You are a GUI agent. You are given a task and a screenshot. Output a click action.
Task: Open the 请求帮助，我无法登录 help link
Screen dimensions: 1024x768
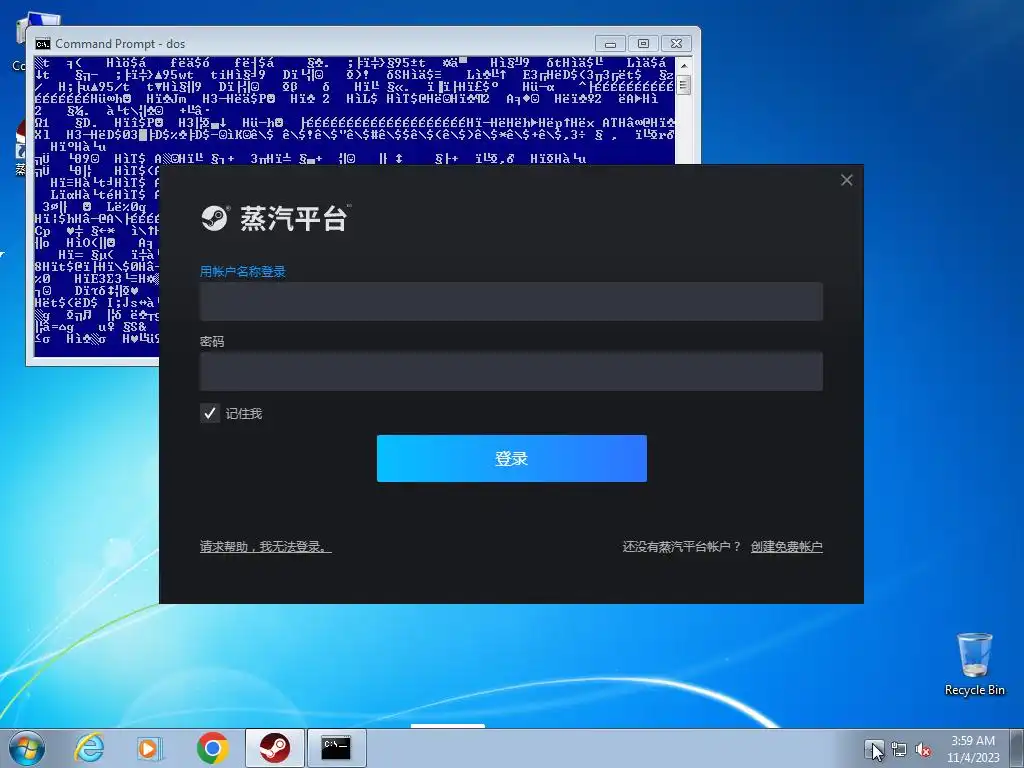click(265, 547)
